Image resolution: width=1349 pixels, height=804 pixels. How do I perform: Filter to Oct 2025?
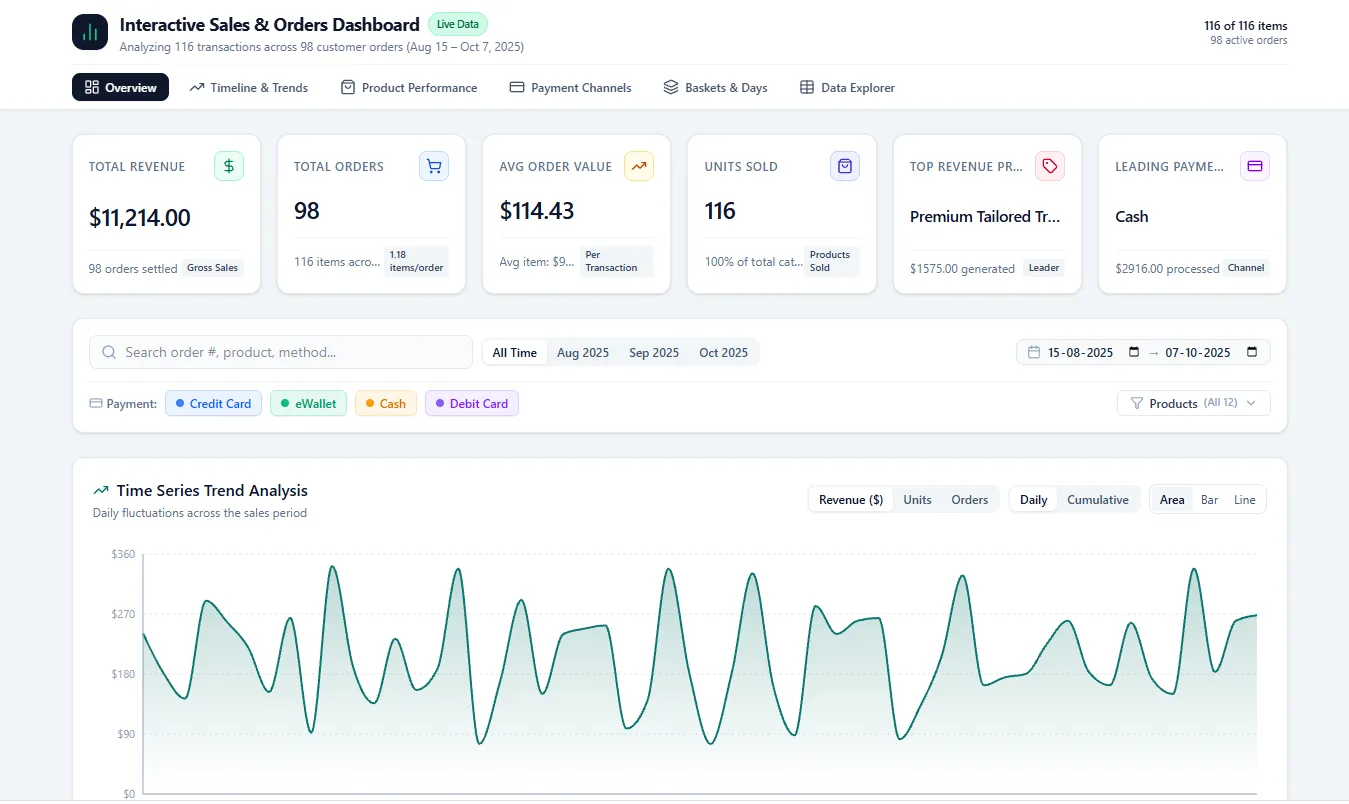724,352
